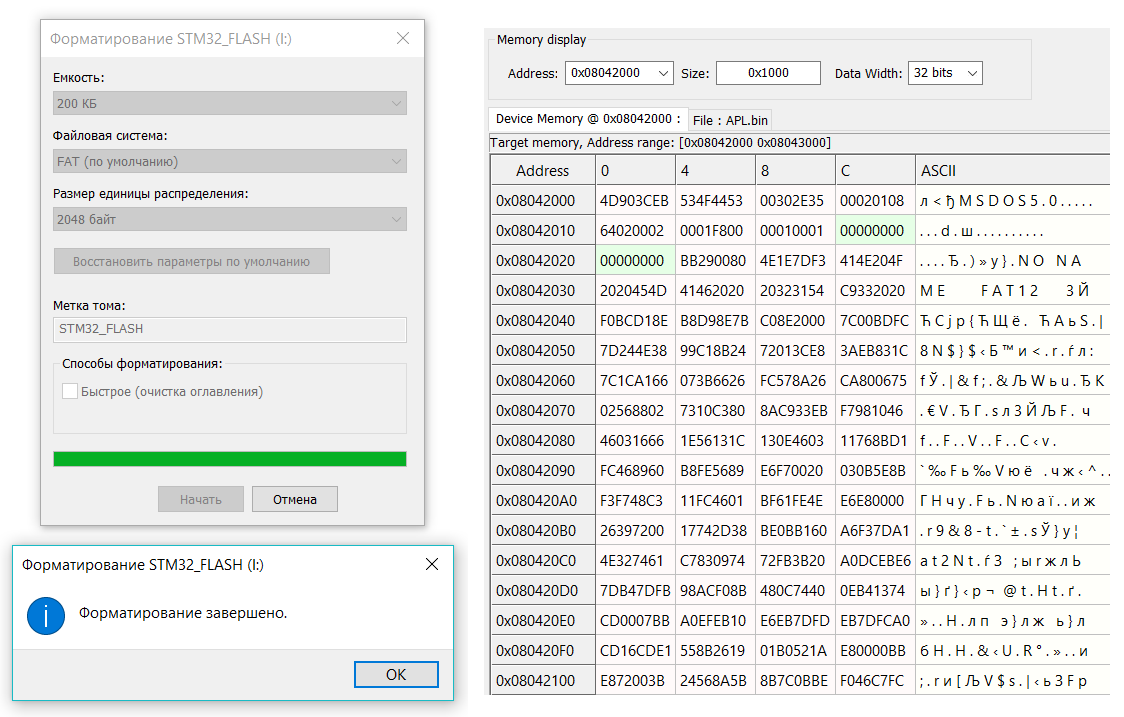Click the Size 0x1000 input field
Image resolution: width=1124 pixels, height=717 pixels.
(x=768, y=72)
